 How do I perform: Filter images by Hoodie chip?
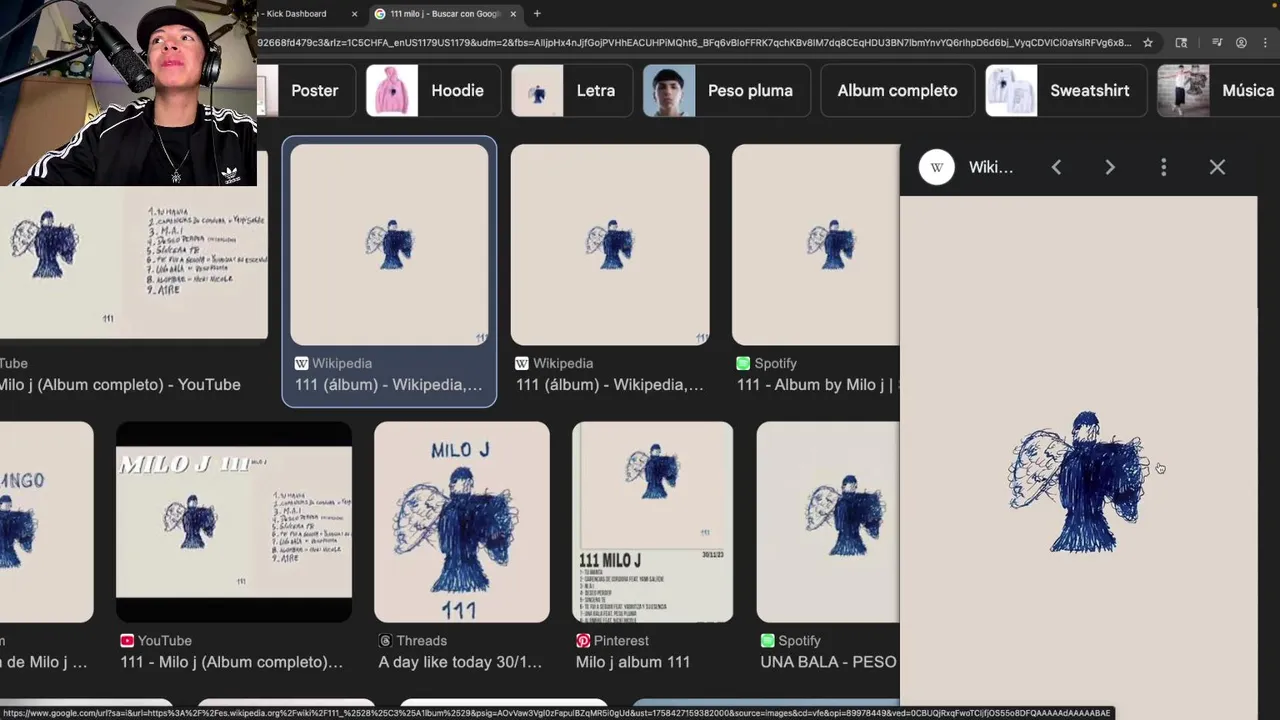pos(433,91)
